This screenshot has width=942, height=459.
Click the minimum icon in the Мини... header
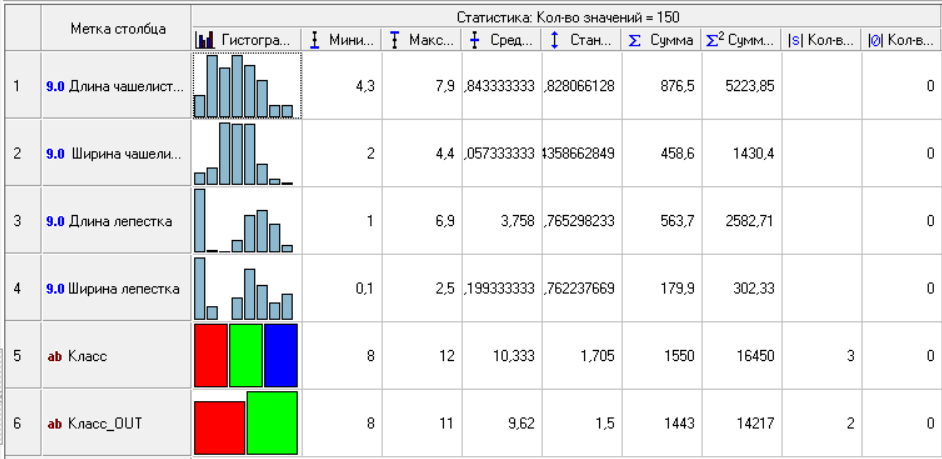pyautogui.click(x=314, y=40)
